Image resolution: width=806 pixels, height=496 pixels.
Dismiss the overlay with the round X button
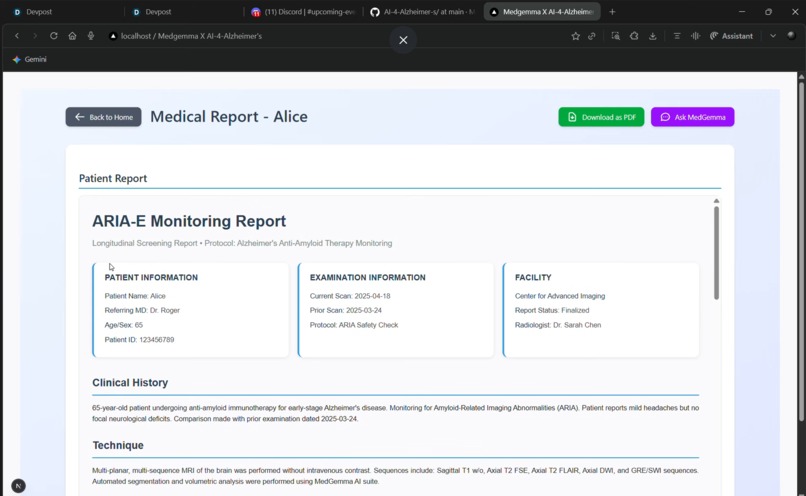pos(404,40)
